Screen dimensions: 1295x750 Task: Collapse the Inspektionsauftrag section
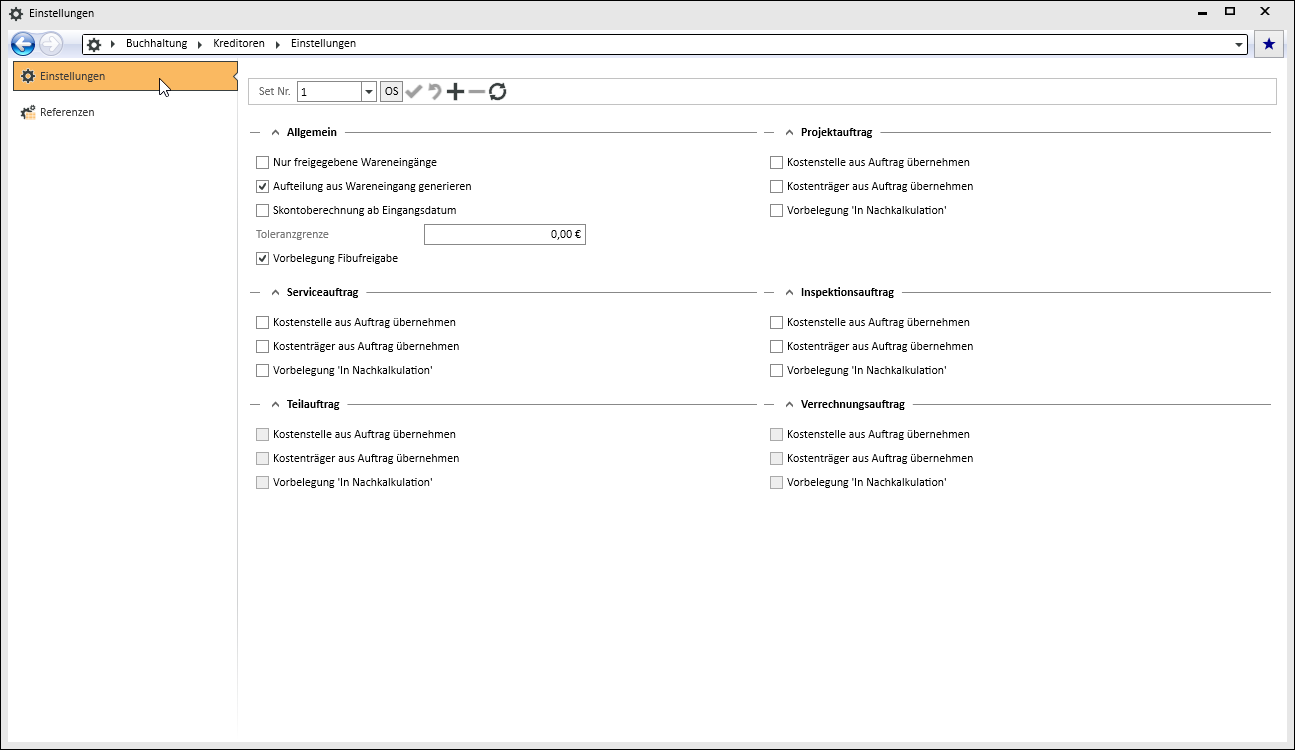pyautogui.click(x=789, y=292)
